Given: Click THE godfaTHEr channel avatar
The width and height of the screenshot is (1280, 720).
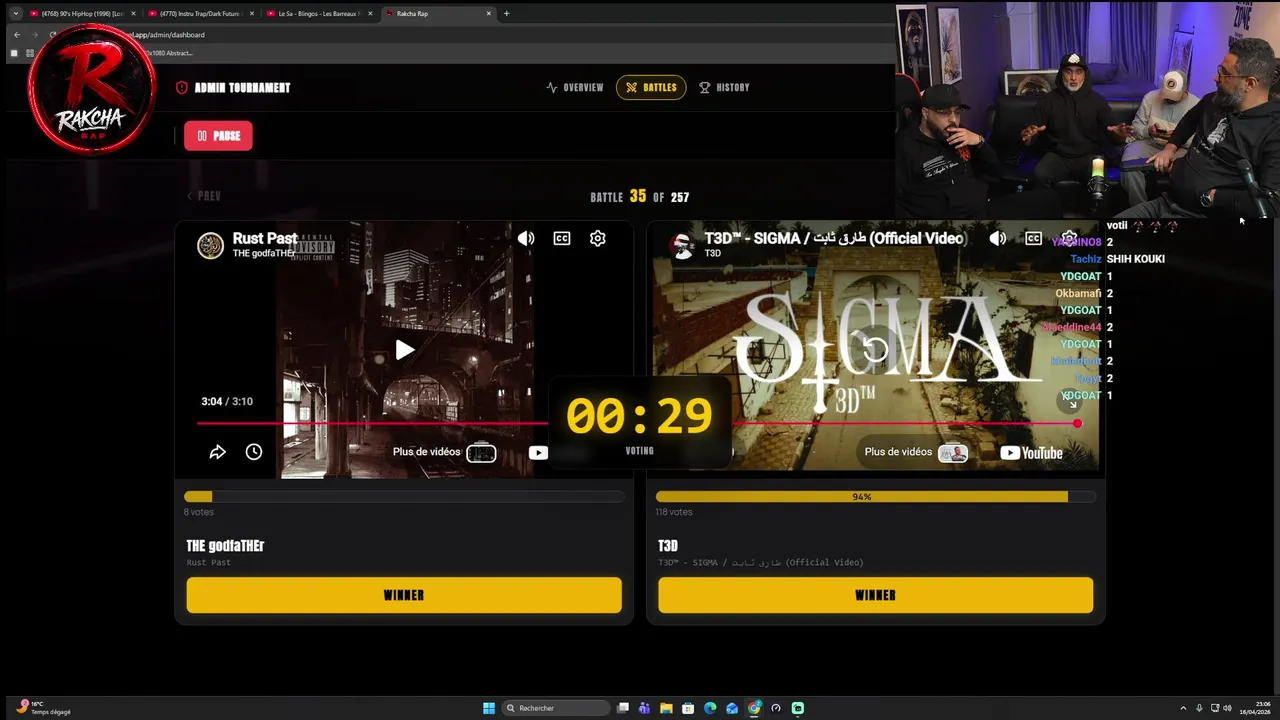Looking at the screenshot, I should point(210,245).
